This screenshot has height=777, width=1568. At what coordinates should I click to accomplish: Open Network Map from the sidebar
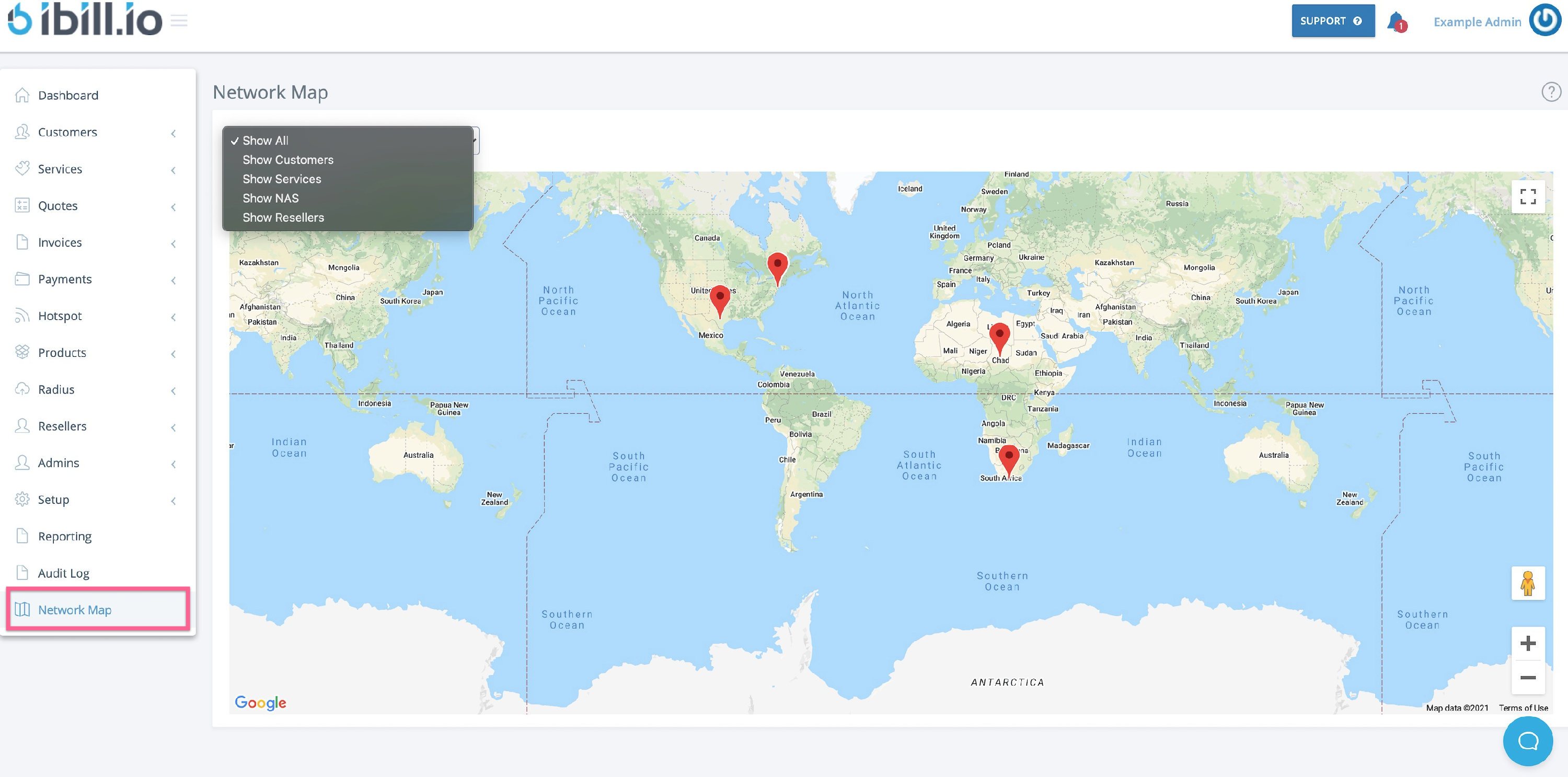74,609
